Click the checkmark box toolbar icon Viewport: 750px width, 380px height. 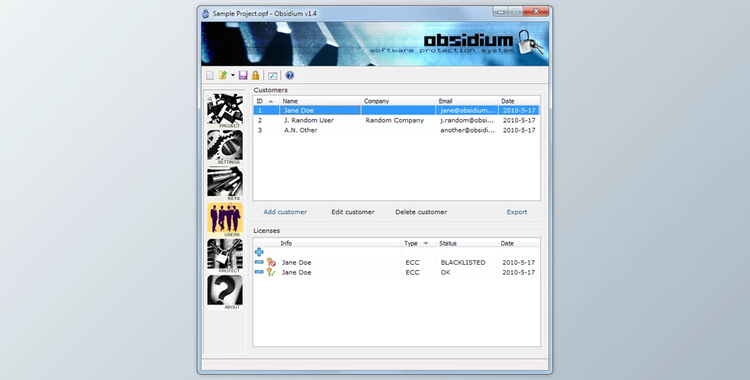[273, 76]
